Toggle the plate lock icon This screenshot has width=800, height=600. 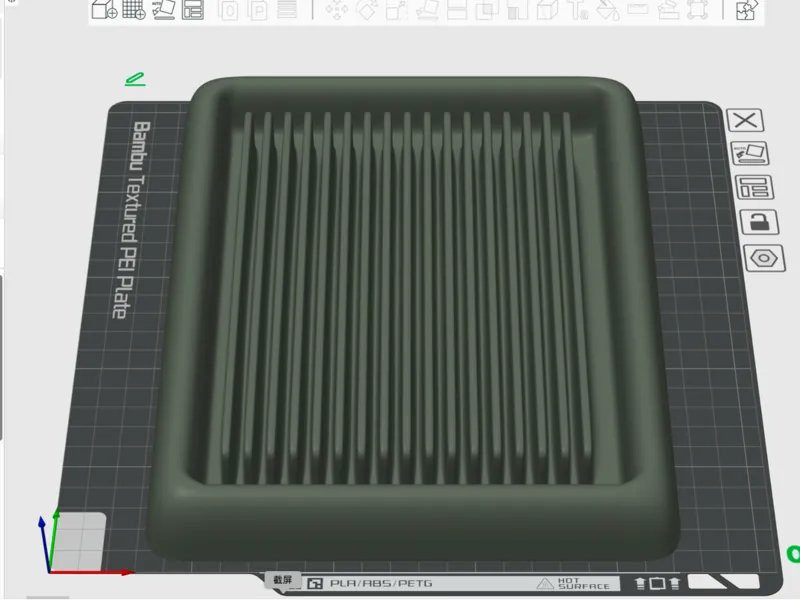click(x=759, y=222)
